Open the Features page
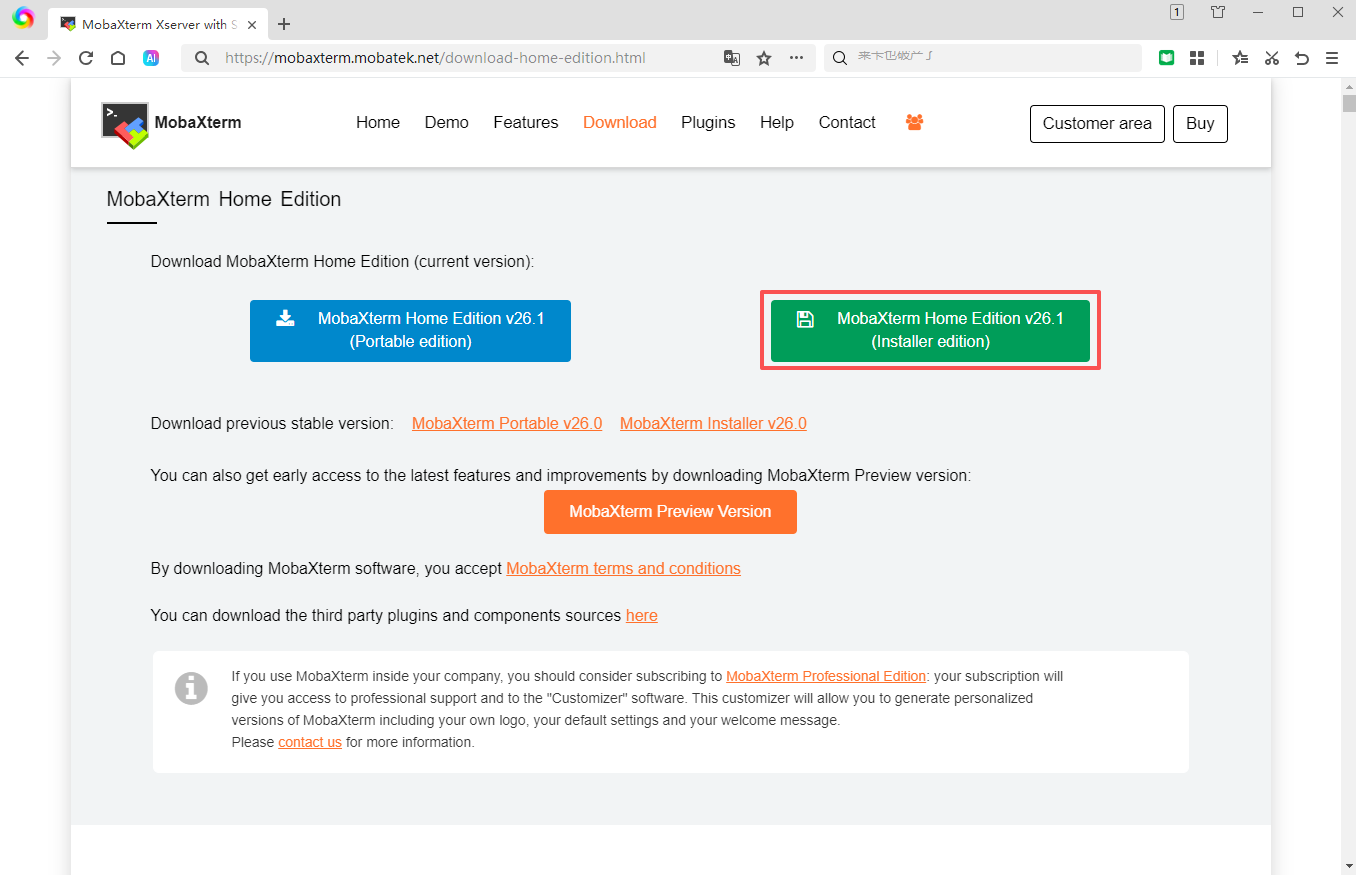This screenshot has width=1356, height=875. coord(526,122)
